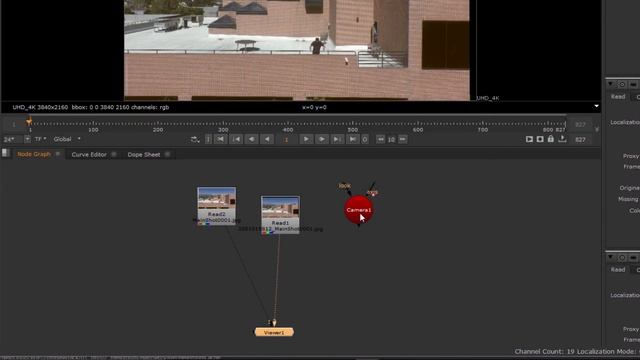Jump to the last frame
640x360 pixels.
[x=353, y=139]
